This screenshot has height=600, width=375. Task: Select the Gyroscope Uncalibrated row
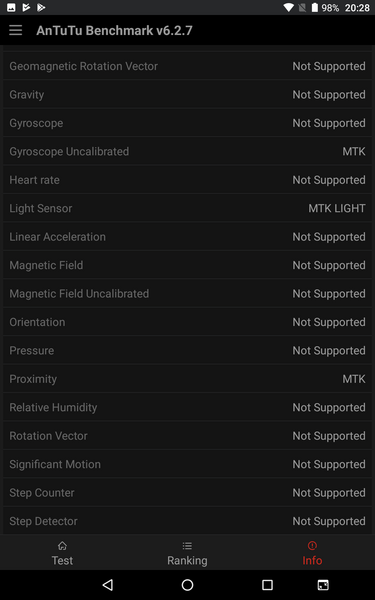(x=188, y=152)
